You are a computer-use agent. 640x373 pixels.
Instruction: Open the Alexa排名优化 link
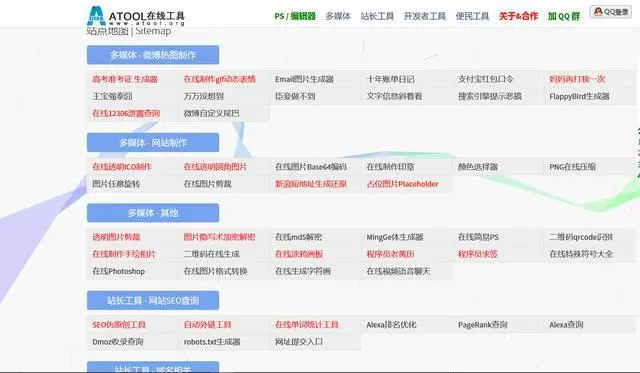(x=391, y=325)
